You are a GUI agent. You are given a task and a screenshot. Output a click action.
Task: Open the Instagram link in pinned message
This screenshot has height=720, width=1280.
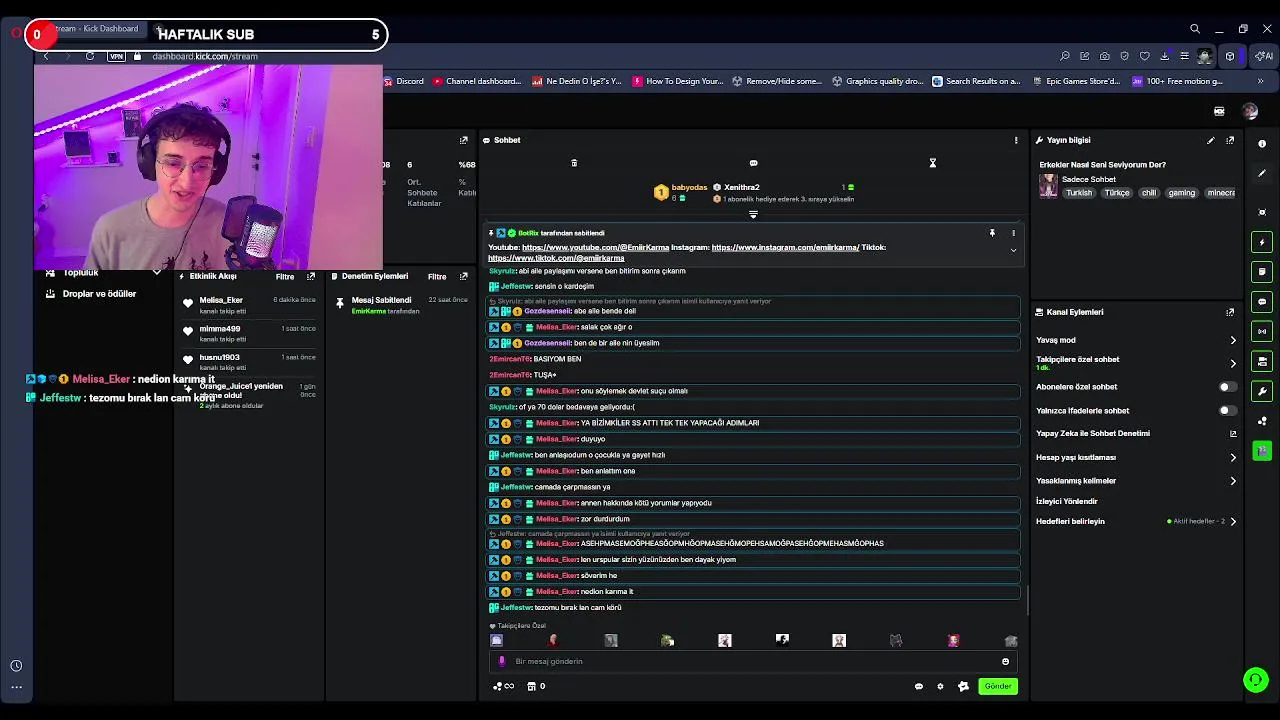pyautogui.click(x=785, y=247)
